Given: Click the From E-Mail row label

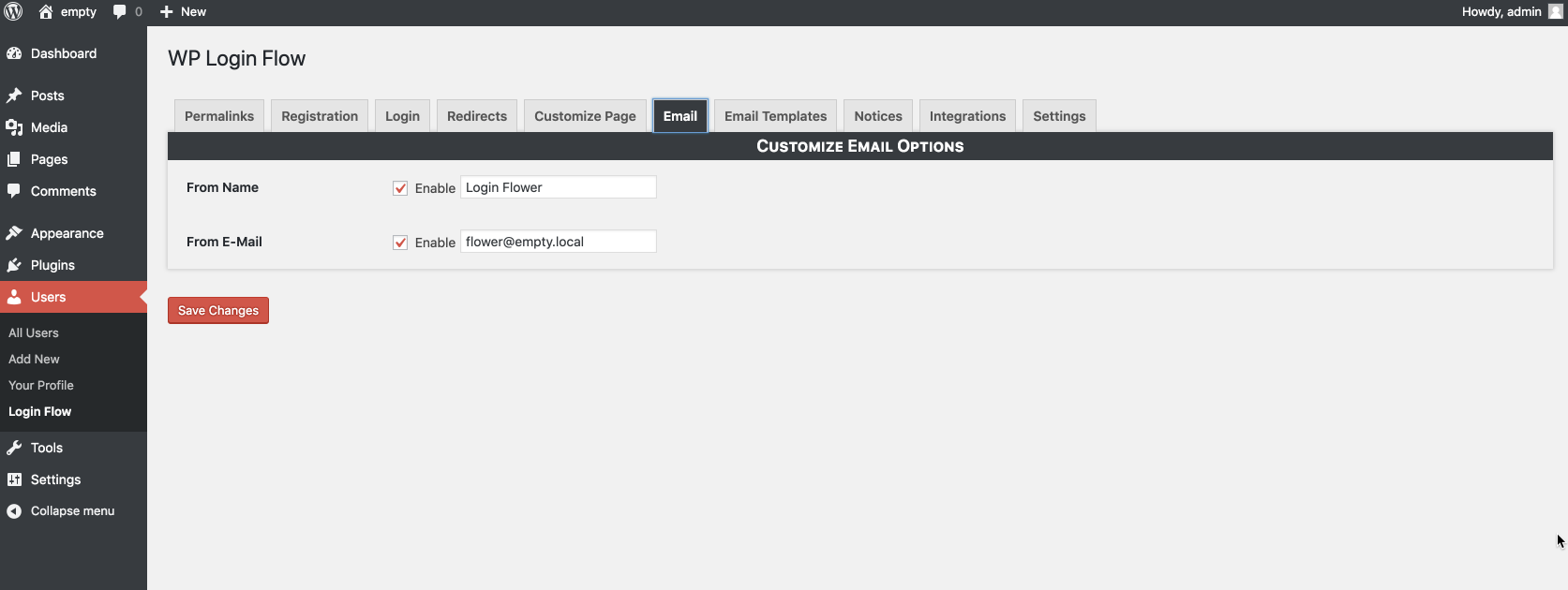Looking at the screenshot, I should (224, 242).
